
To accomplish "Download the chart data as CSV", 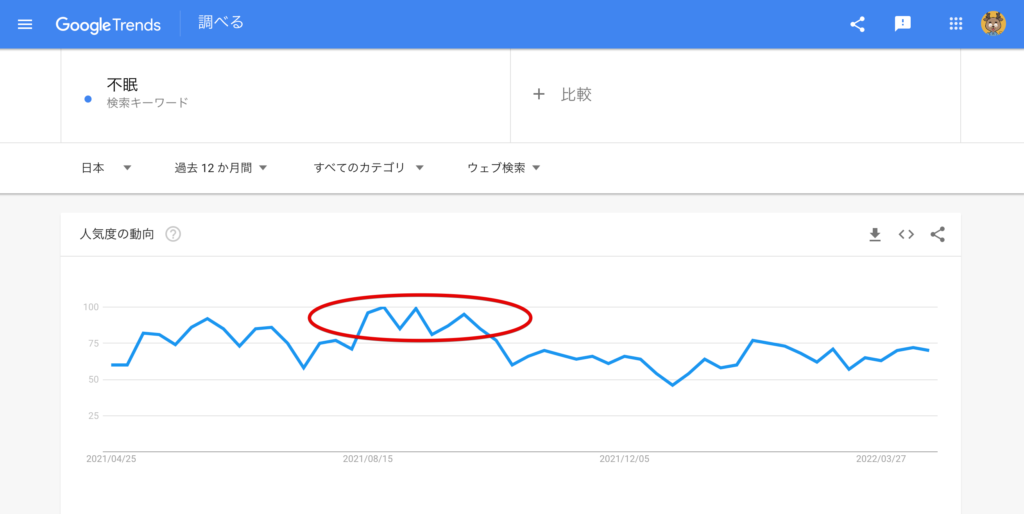I will 875,234.
